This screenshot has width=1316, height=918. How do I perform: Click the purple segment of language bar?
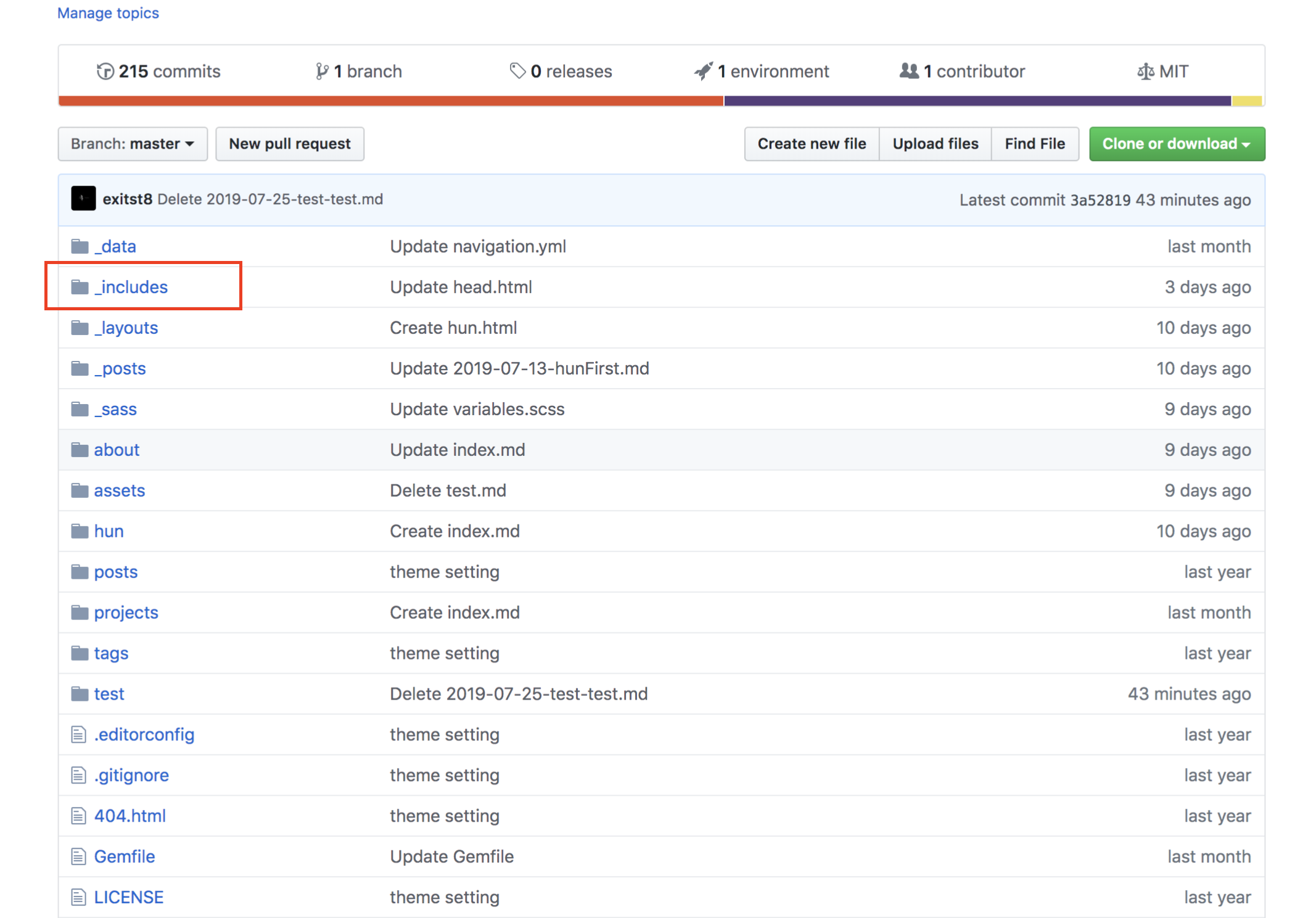977,101
